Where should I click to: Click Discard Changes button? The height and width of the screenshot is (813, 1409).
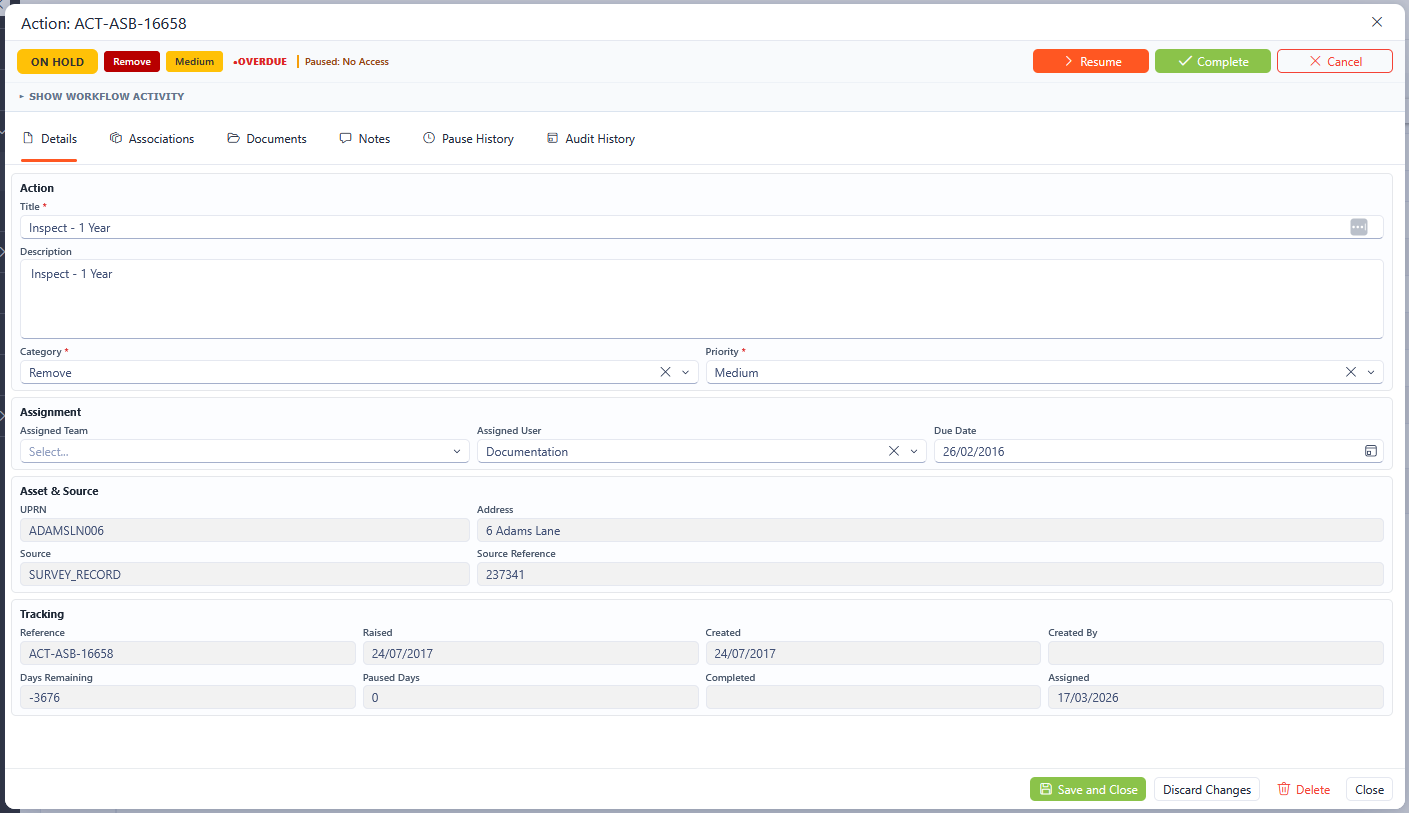click(x=1206, y=789)
